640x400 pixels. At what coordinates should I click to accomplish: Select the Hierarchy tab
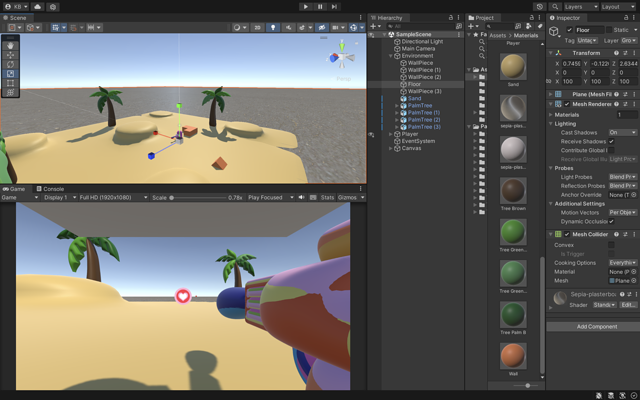(386, 18)
